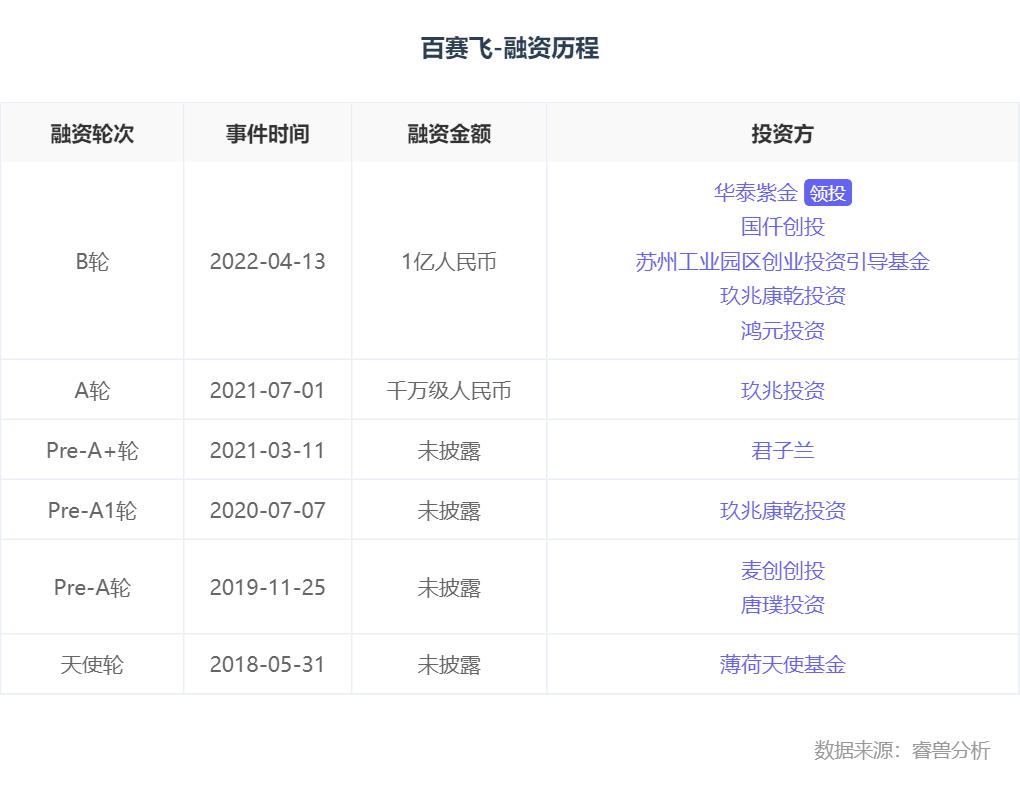1020x804 pixels.
Task: Select the title 百赛飞-融资历程
Action: click(x=509, y=48)
